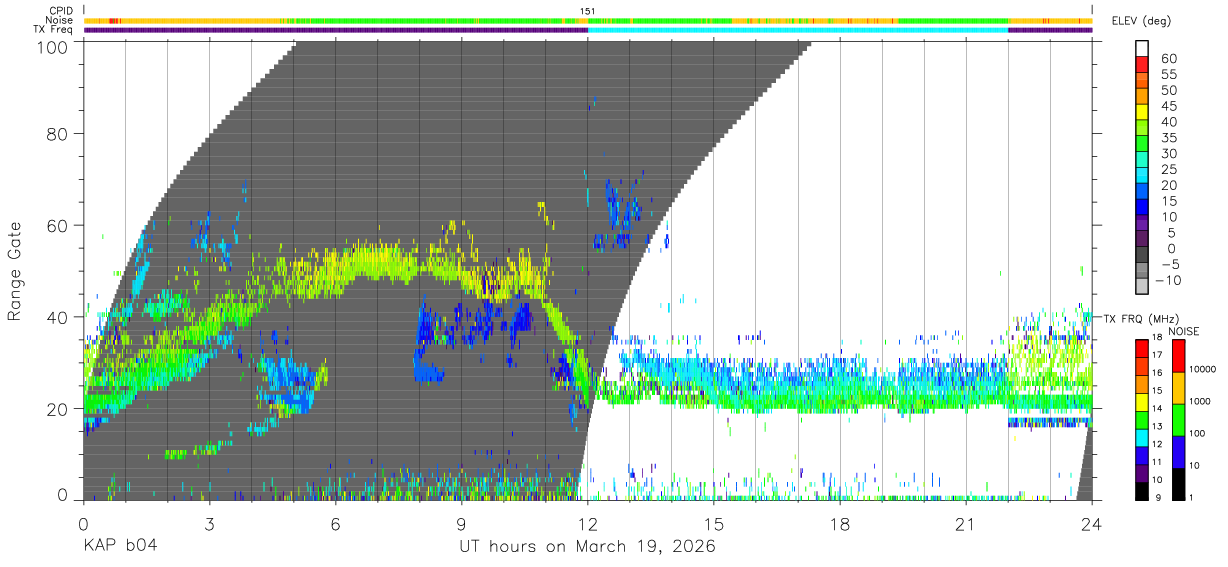The width and height of the screenshot is (1228, 567).
Task: Click the x-axis tick label '12'
Action: click(587, 524)
